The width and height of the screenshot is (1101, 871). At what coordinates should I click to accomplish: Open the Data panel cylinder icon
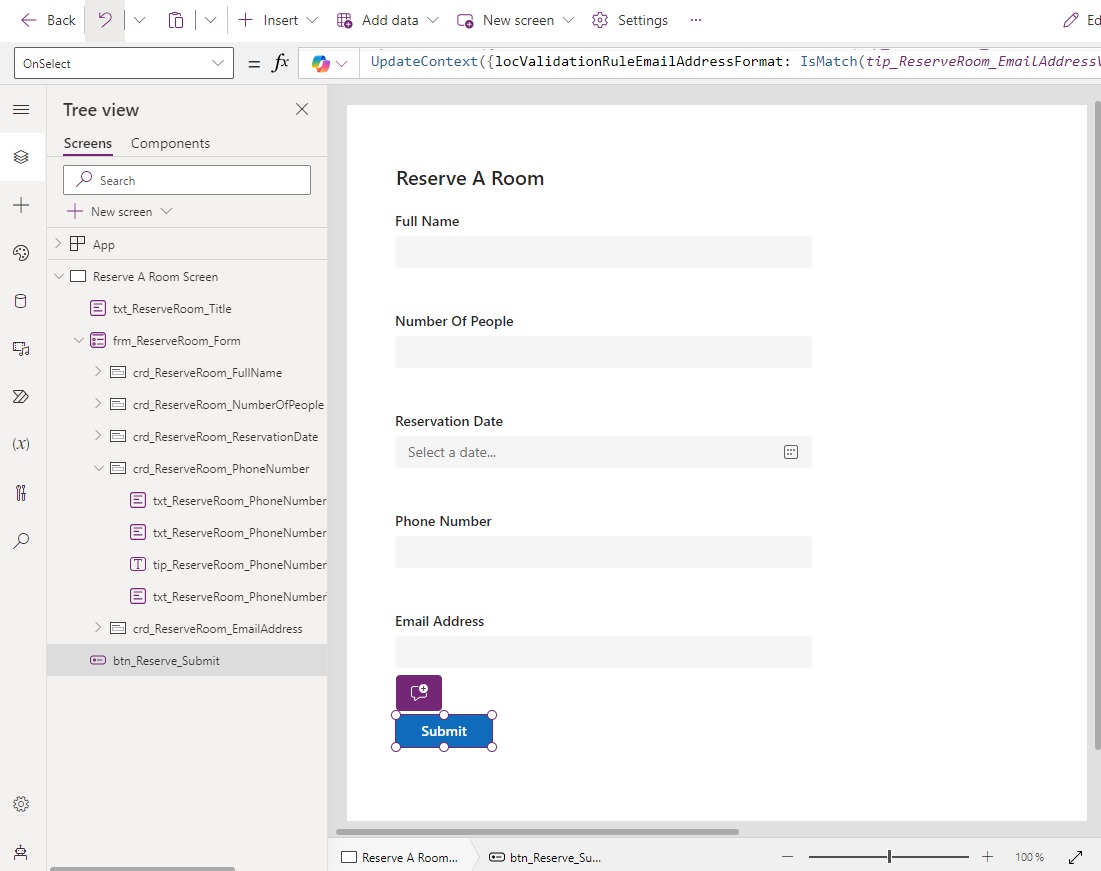(x=21, y=301)
